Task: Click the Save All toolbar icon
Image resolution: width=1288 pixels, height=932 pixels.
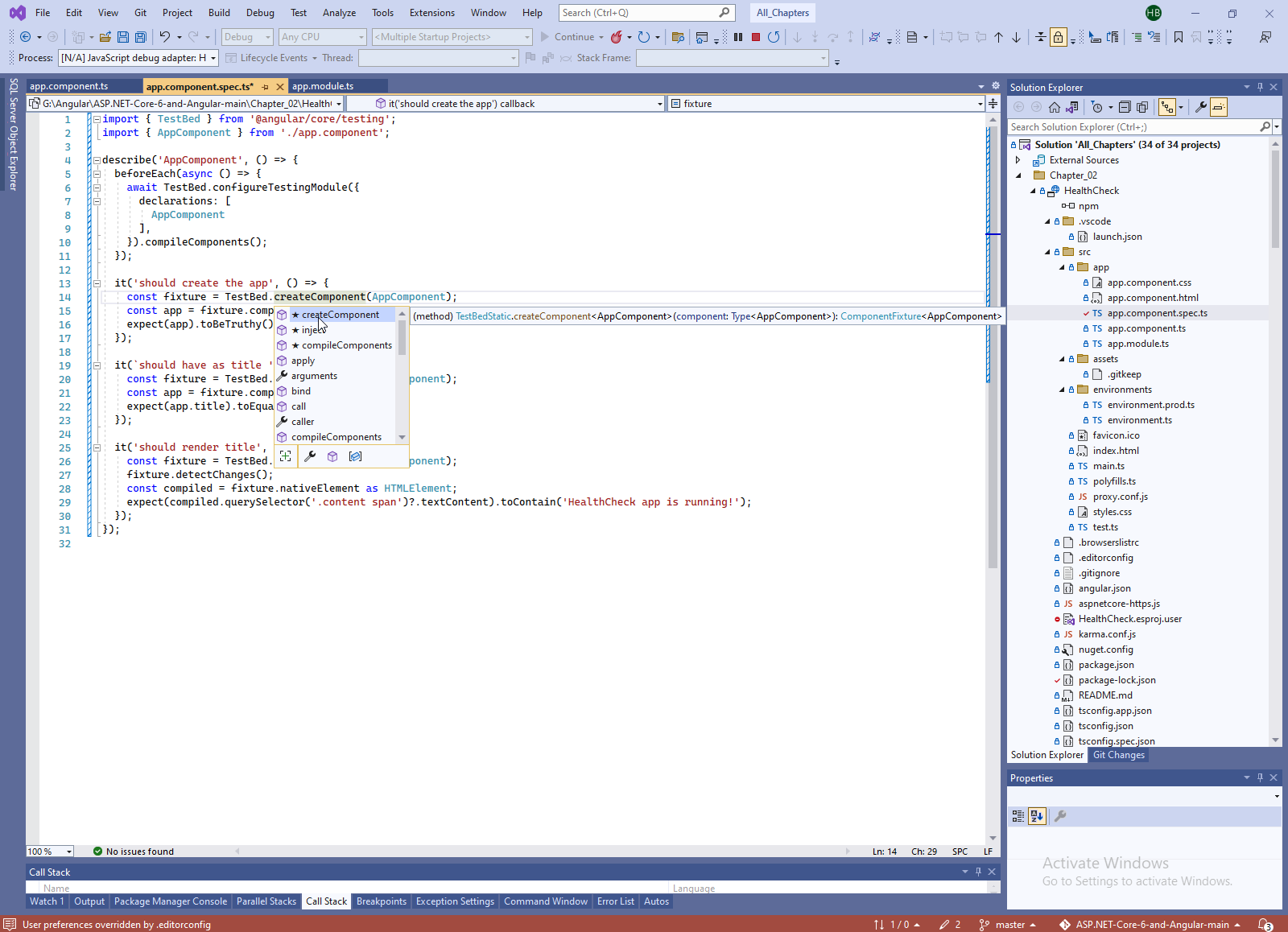Action: 141,37
